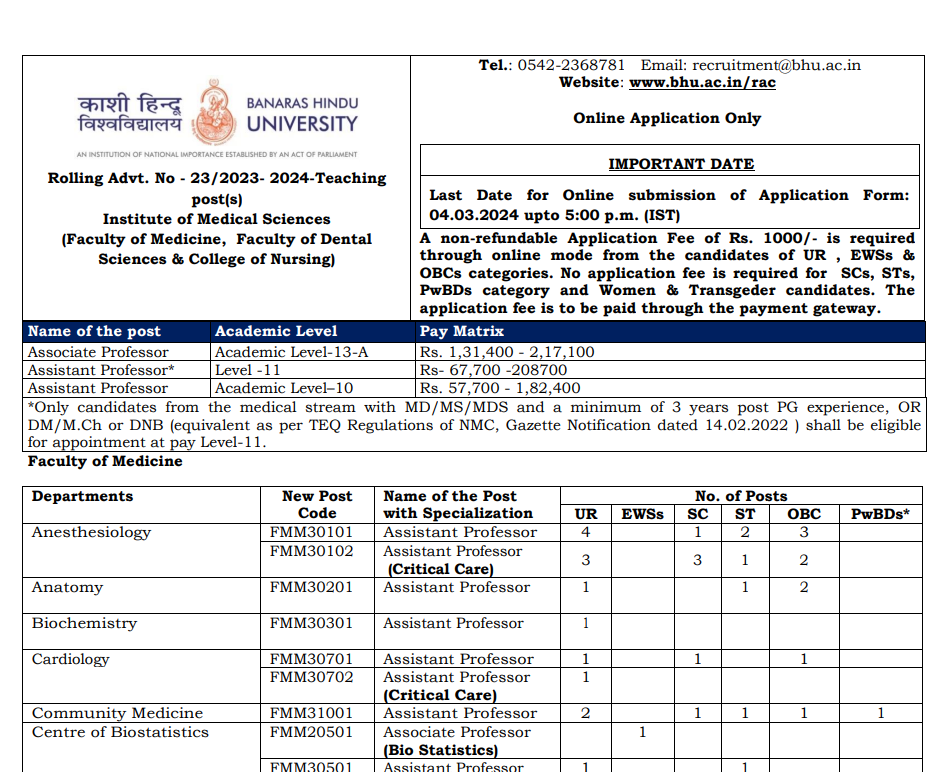Click the PwBDs value 1 in the Community Medicine row
The height and width of the screenshot is (772, 943).
pos(880,713)
